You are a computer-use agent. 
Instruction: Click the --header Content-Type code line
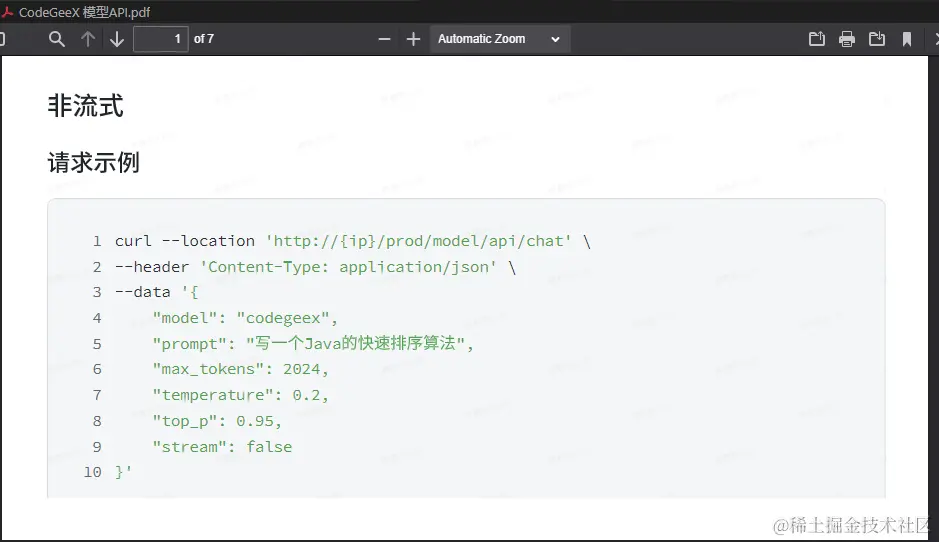point(316,267)
